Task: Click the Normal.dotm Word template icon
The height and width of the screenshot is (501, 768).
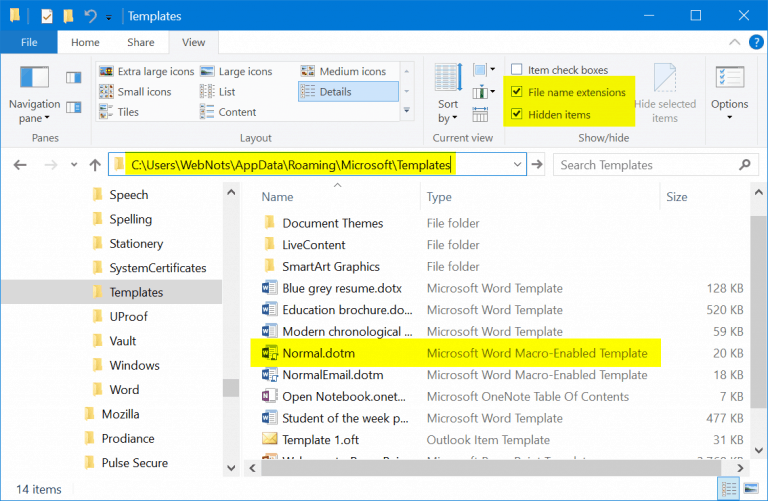Action: [270, 353]
